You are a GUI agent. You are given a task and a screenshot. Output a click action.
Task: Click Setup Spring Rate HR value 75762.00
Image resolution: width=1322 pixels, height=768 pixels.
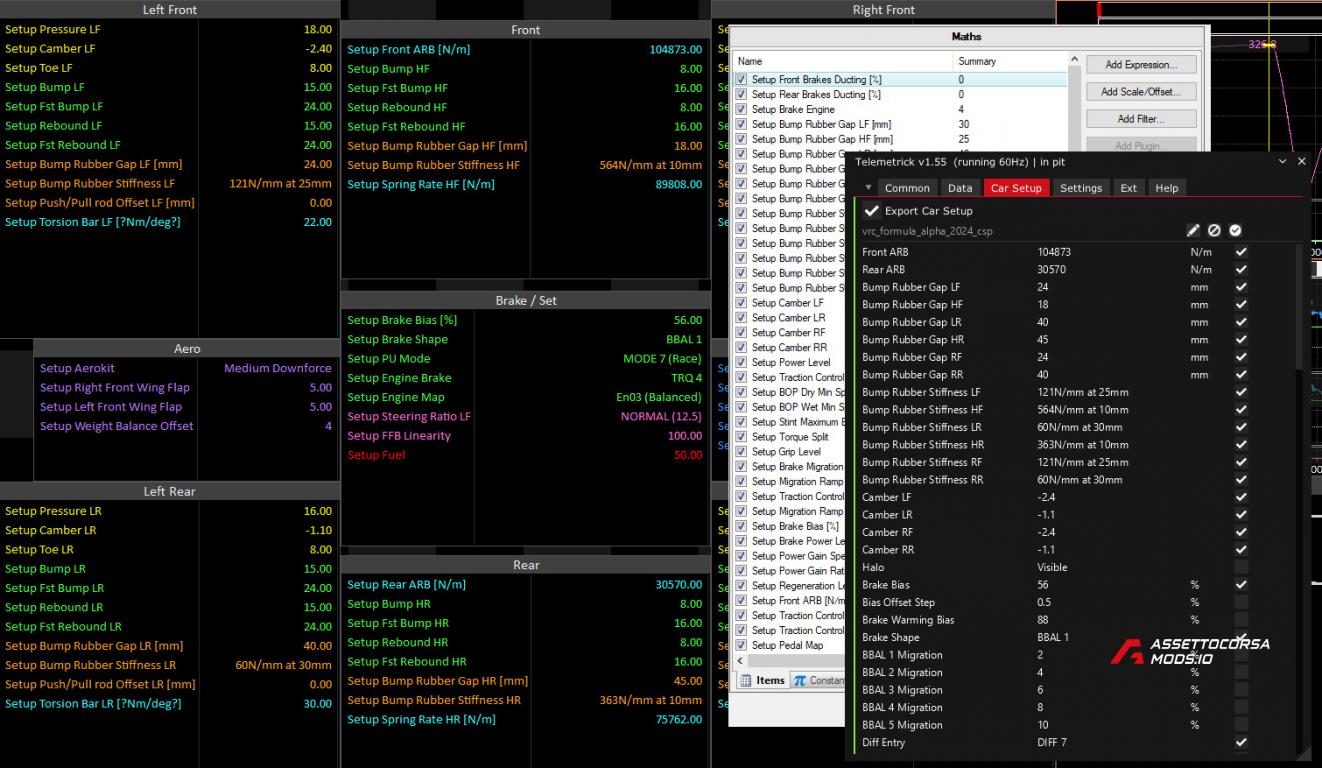678,719
